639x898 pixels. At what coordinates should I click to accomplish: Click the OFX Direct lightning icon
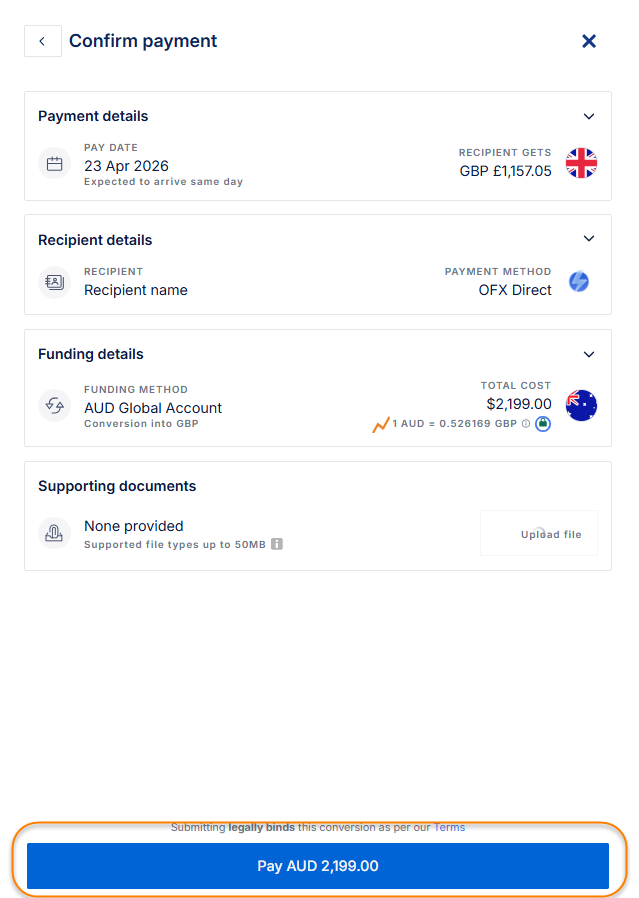tap(579, 282)
